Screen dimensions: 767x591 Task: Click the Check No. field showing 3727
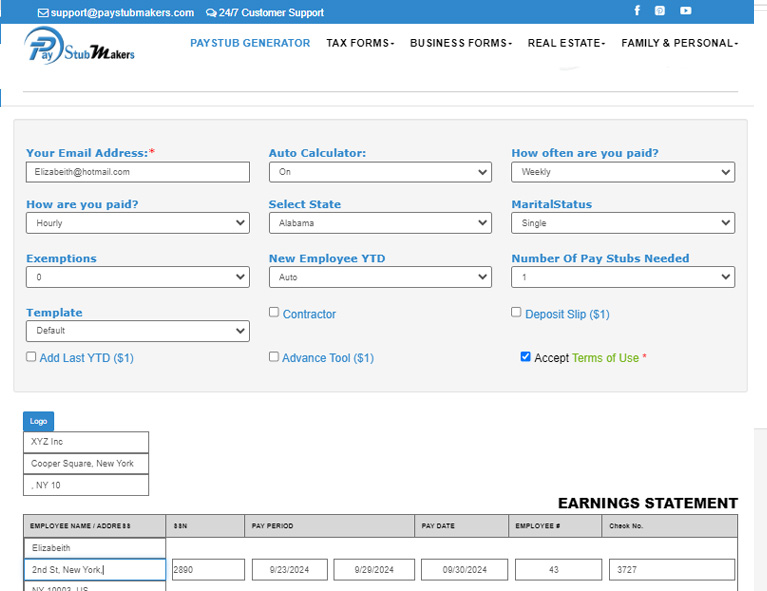pyautogui.click(x=672, y=569)
